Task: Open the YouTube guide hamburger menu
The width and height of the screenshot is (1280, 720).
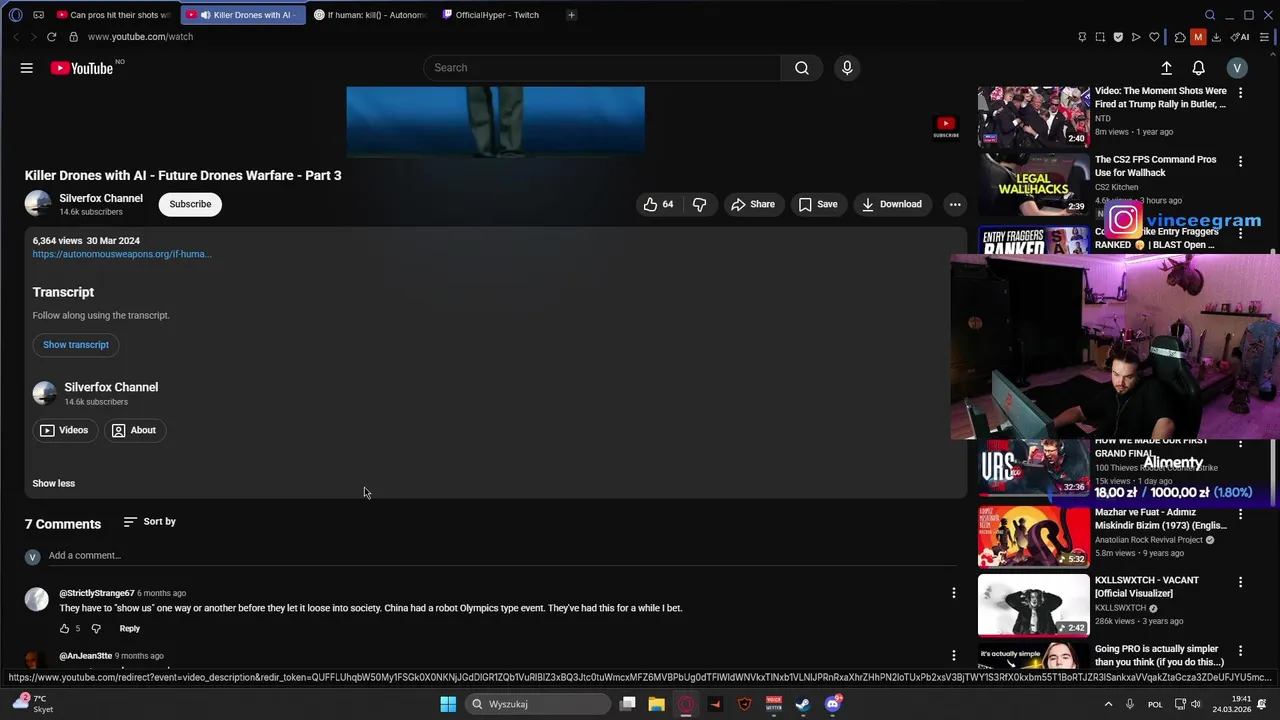Action: 27,68
